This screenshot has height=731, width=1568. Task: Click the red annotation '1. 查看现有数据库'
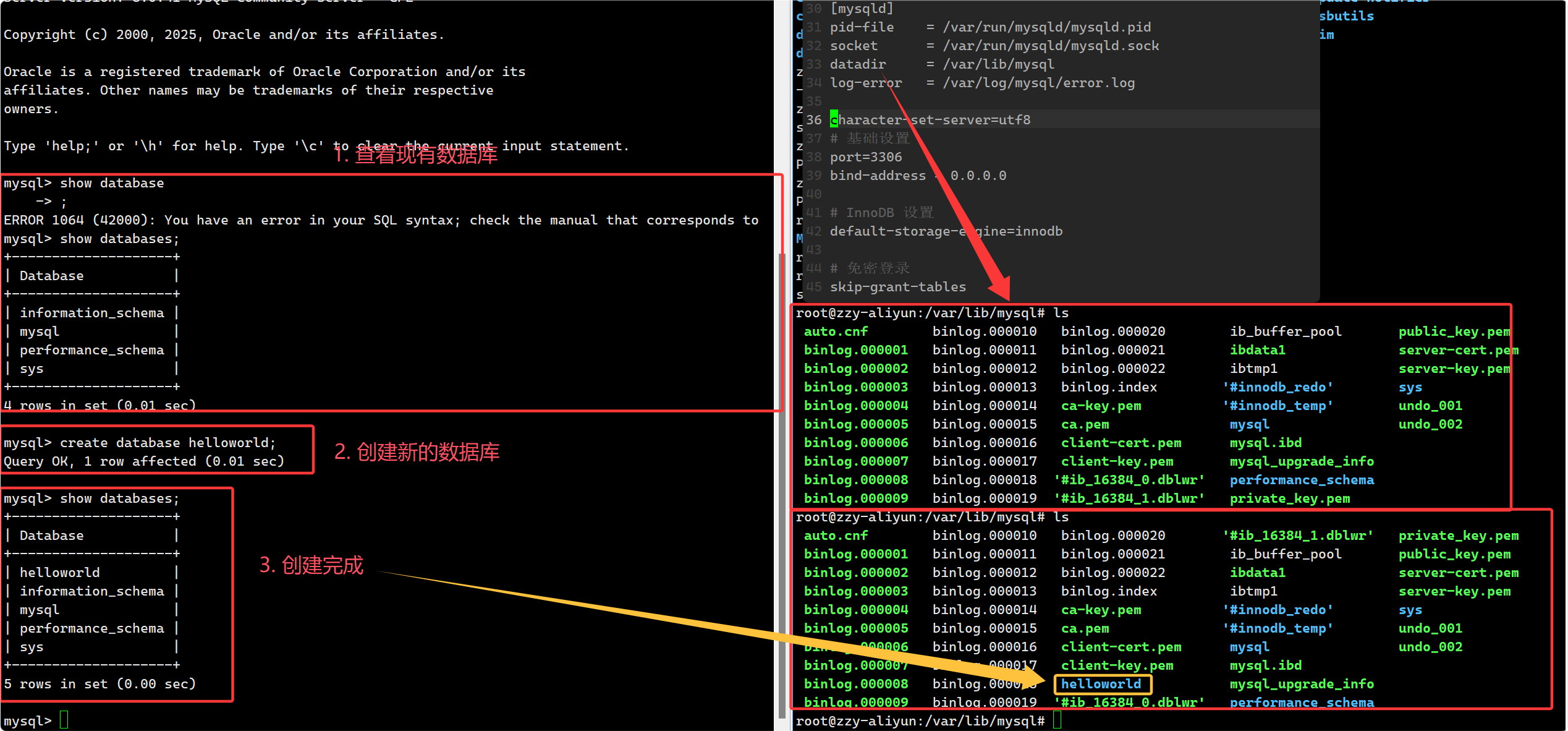point(415,156)
